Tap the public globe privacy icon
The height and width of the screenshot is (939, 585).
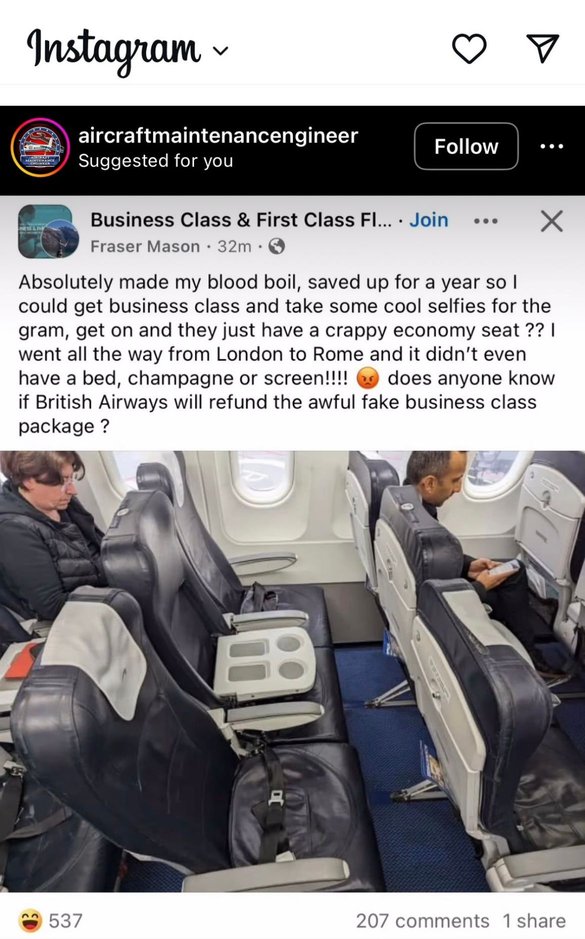tap(276, 246)
